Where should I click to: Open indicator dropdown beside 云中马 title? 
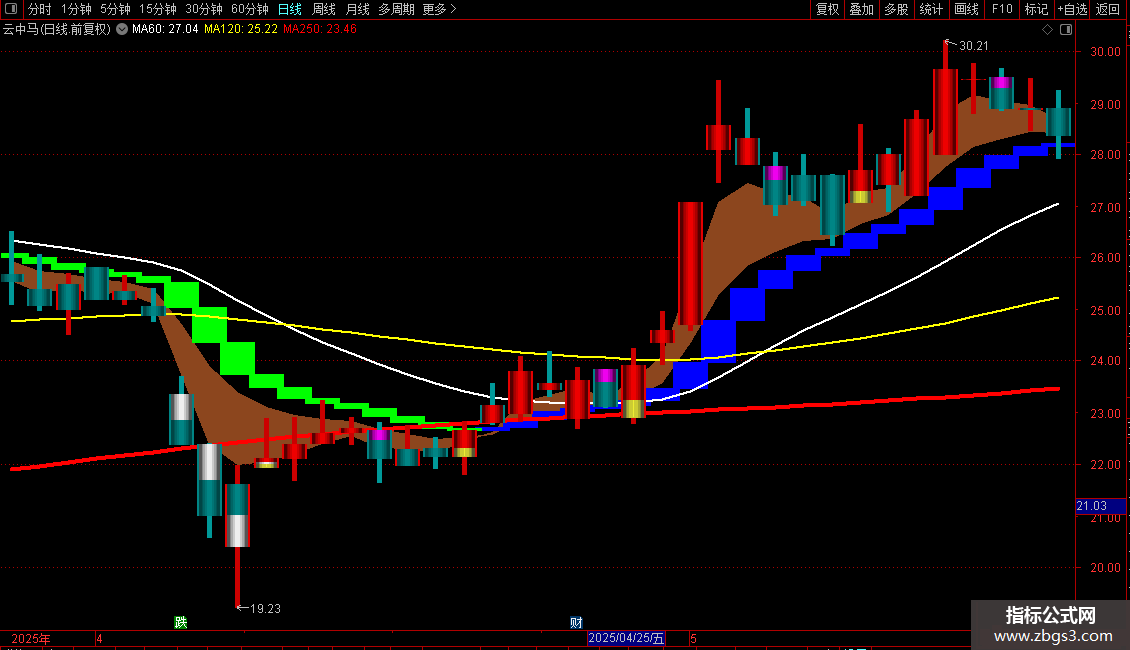click(122, 29)
